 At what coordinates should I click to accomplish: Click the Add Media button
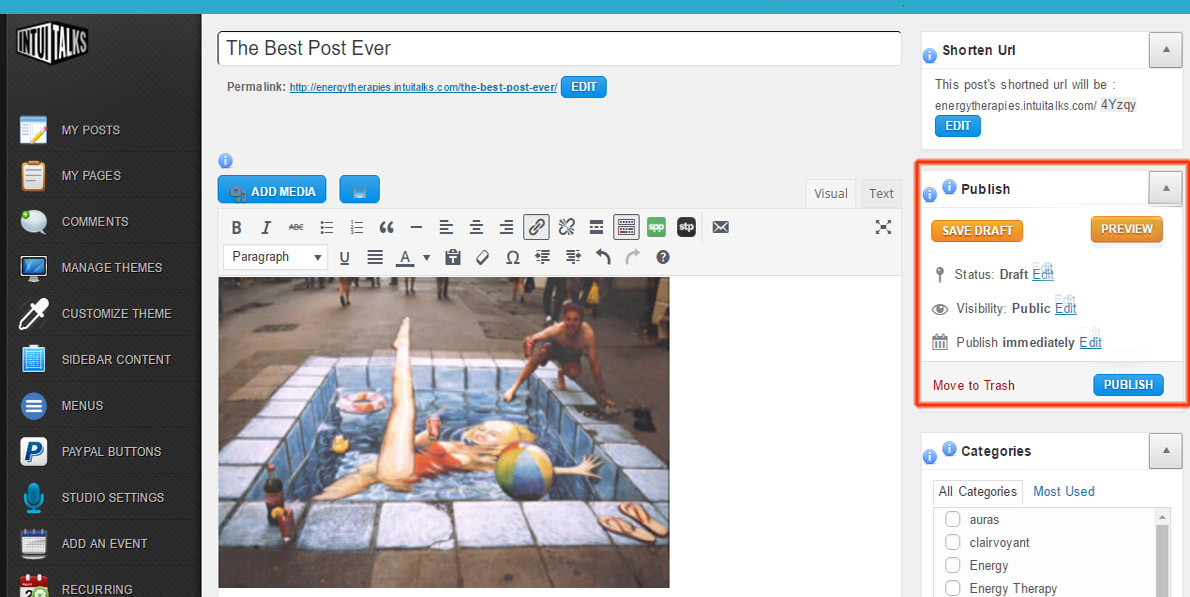(272, 190)
